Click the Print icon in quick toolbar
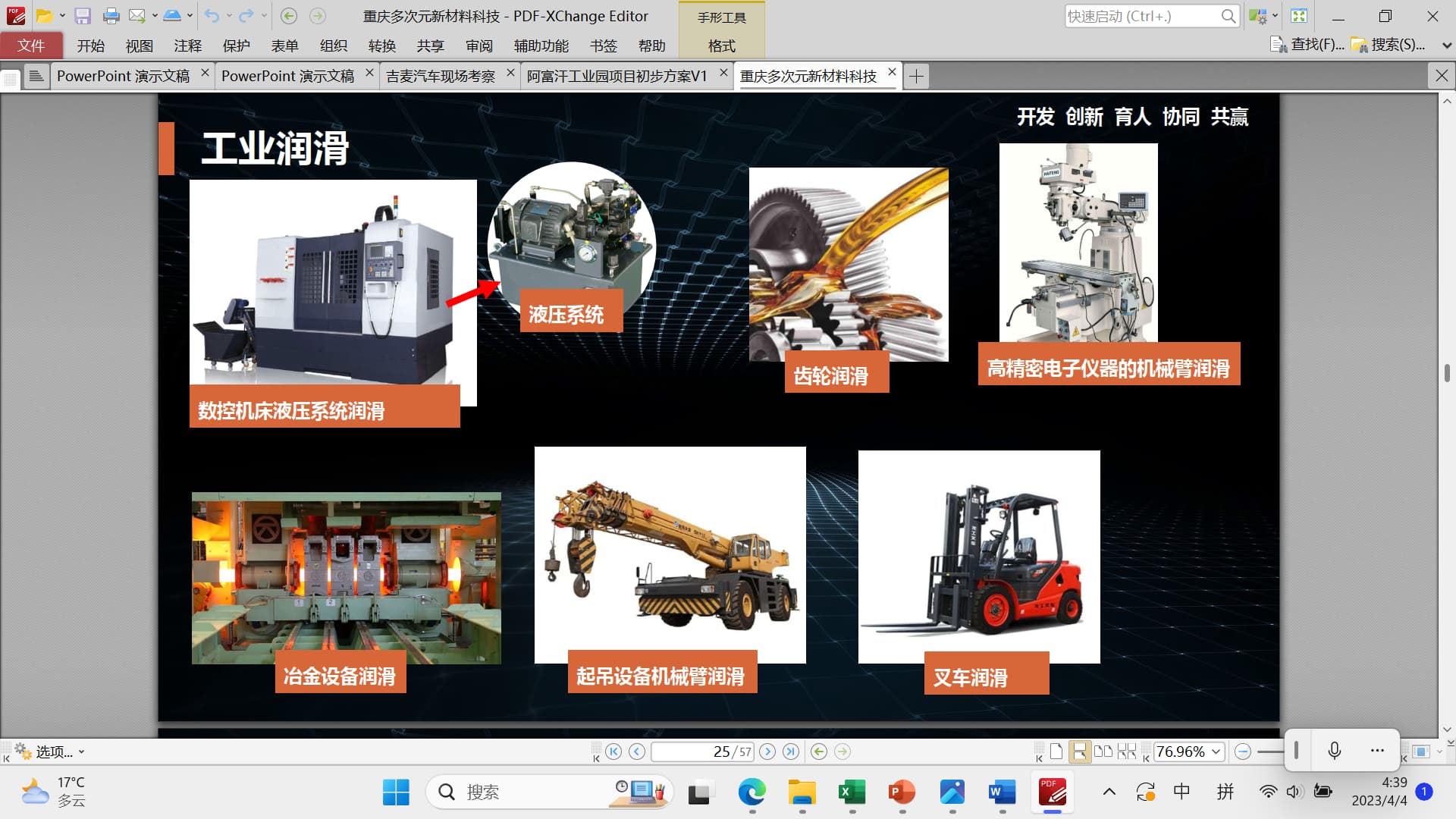1456x819 pixels. pyautogui.click(x=111, y=16)
